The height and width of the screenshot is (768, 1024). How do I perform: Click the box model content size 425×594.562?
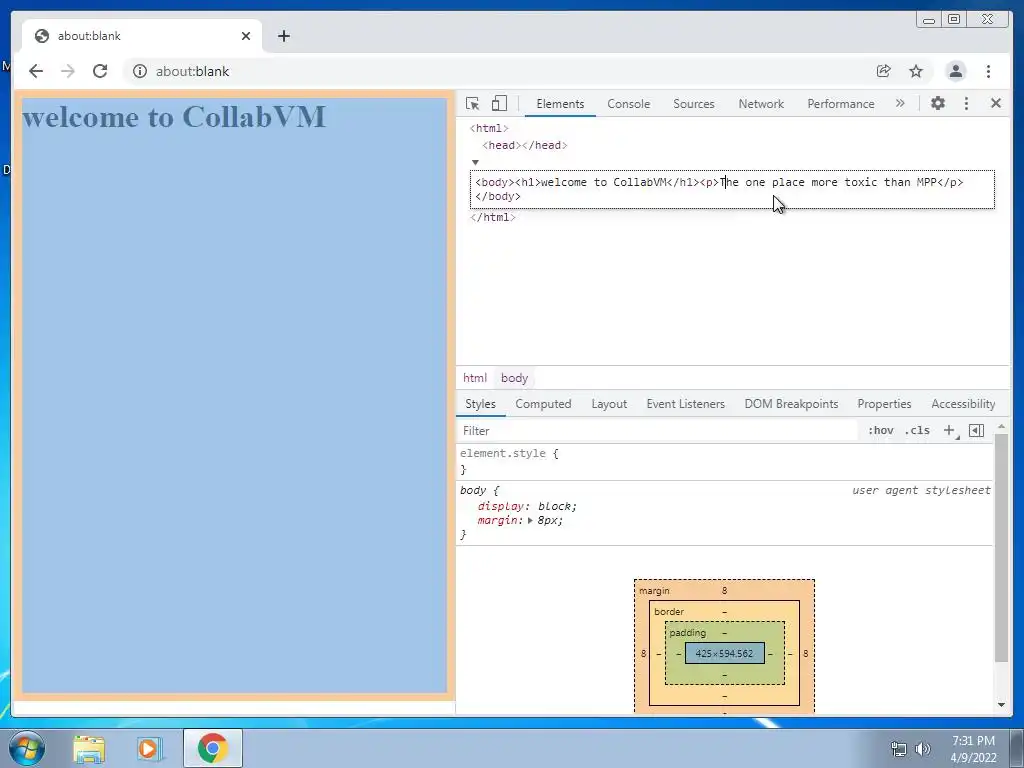[724, 653]
